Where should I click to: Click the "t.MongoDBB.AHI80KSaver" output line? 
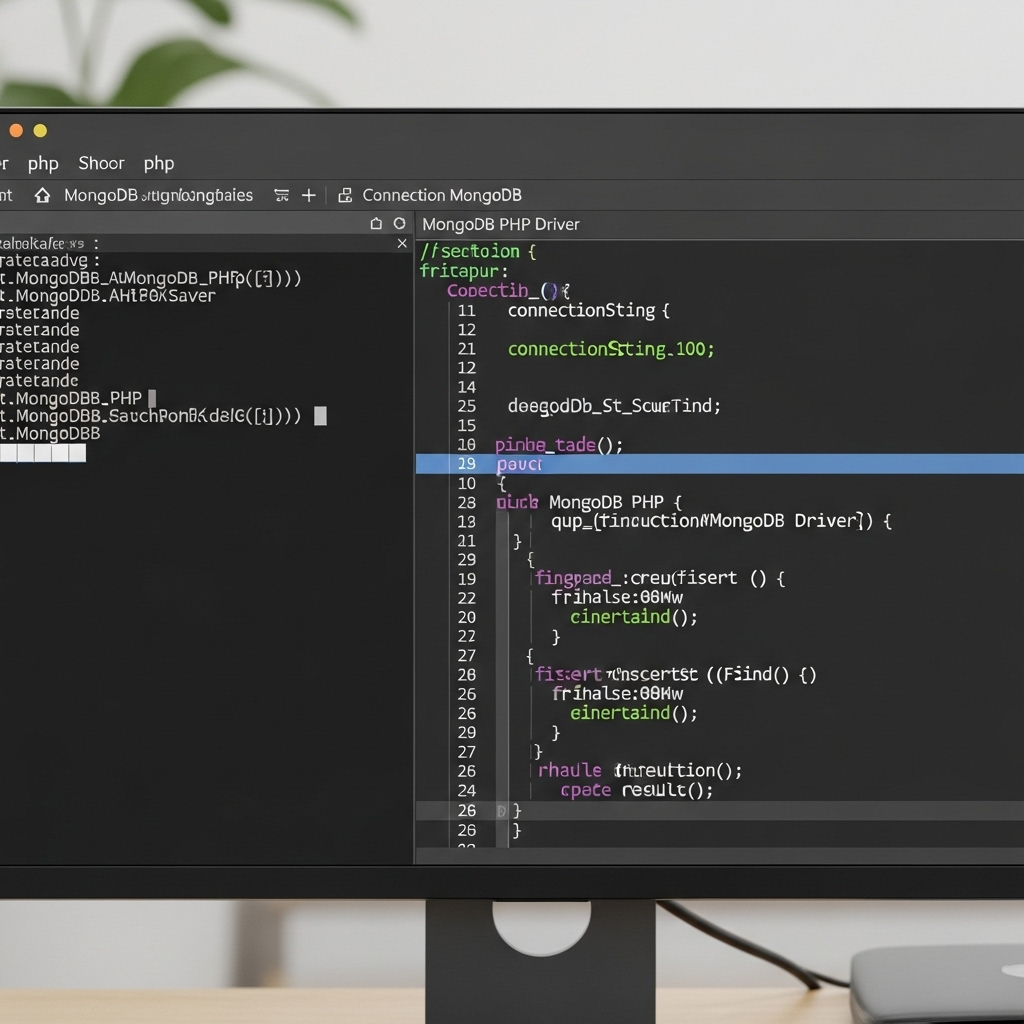(x=108, y=296)
